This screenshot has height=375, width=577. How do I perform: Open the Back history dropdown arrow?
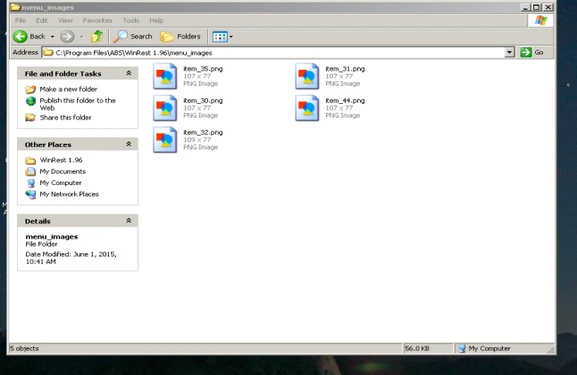point(52,36)
